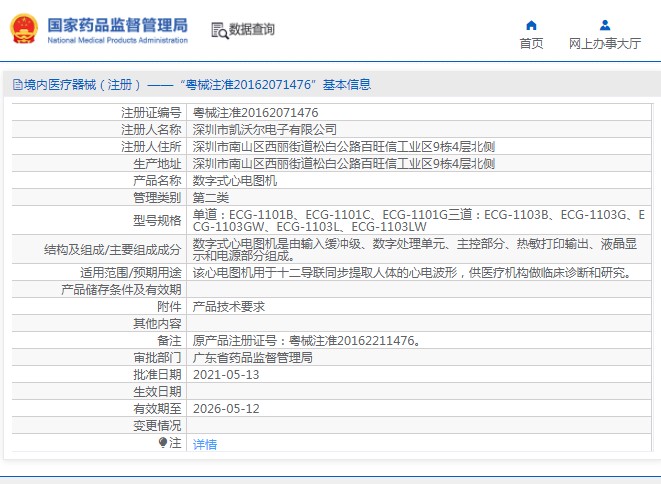Select 数字式心电图机 product name
This screenshot has width=661, height=484.
pos(235,180)
